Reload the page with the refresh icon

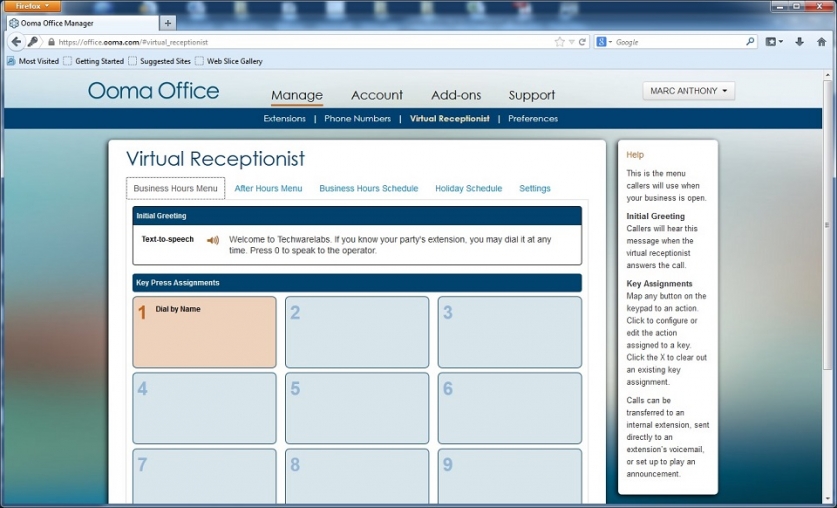point(582,42)
